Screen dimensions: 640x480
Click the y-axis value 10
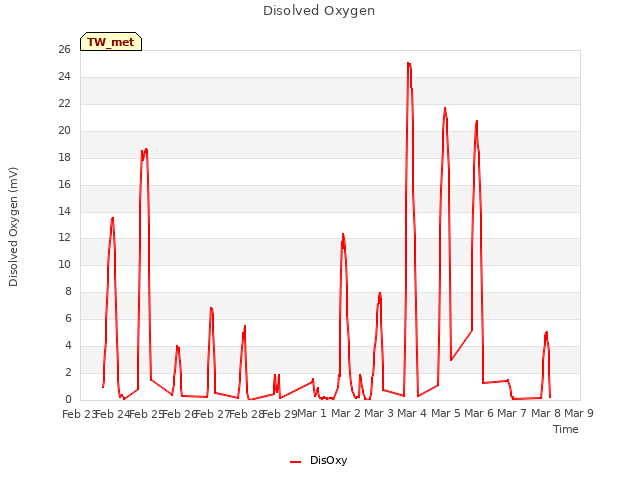coord(64,264)
